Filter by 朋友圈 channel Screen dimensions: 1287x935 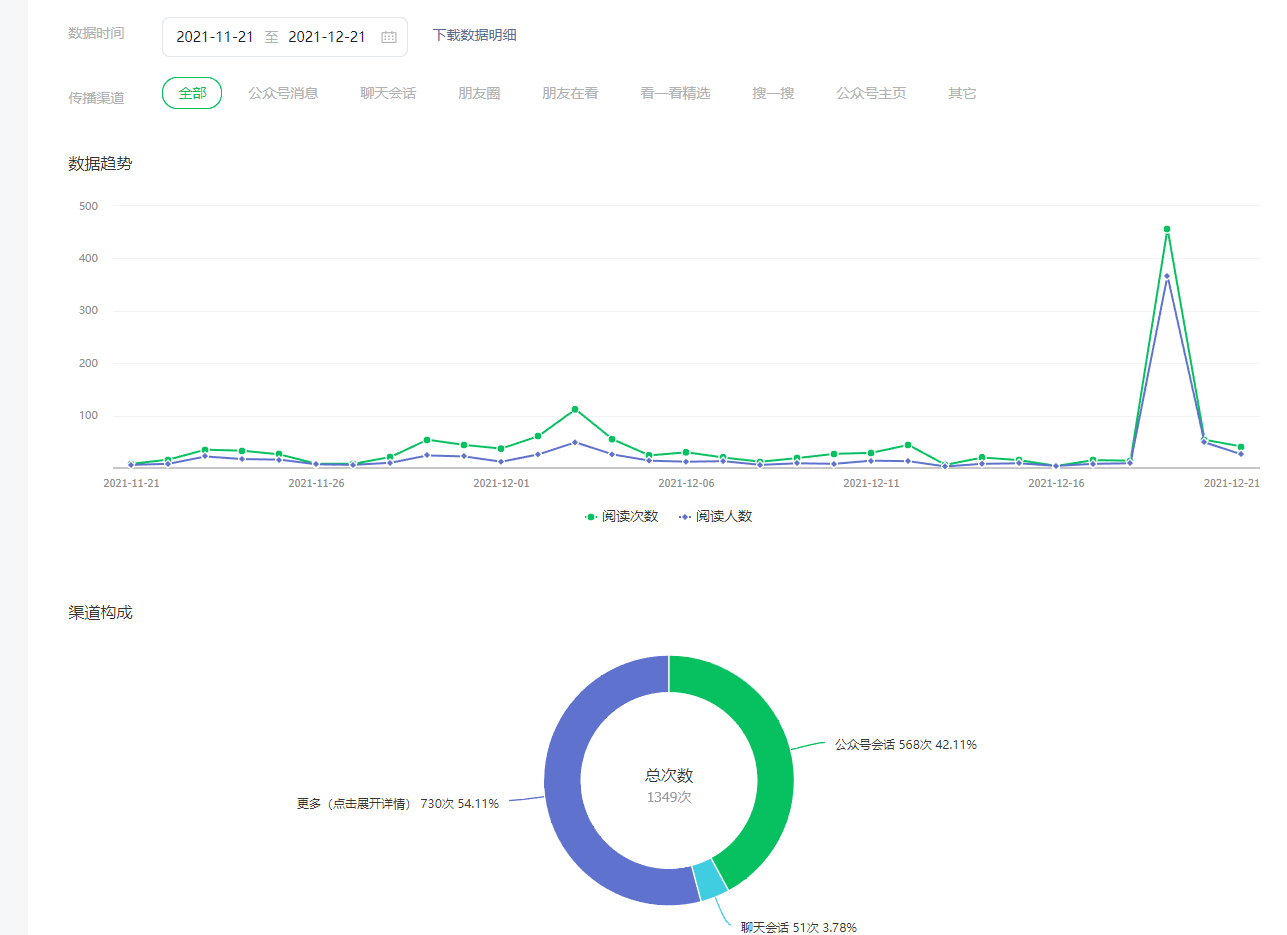[x=479, y=93]
